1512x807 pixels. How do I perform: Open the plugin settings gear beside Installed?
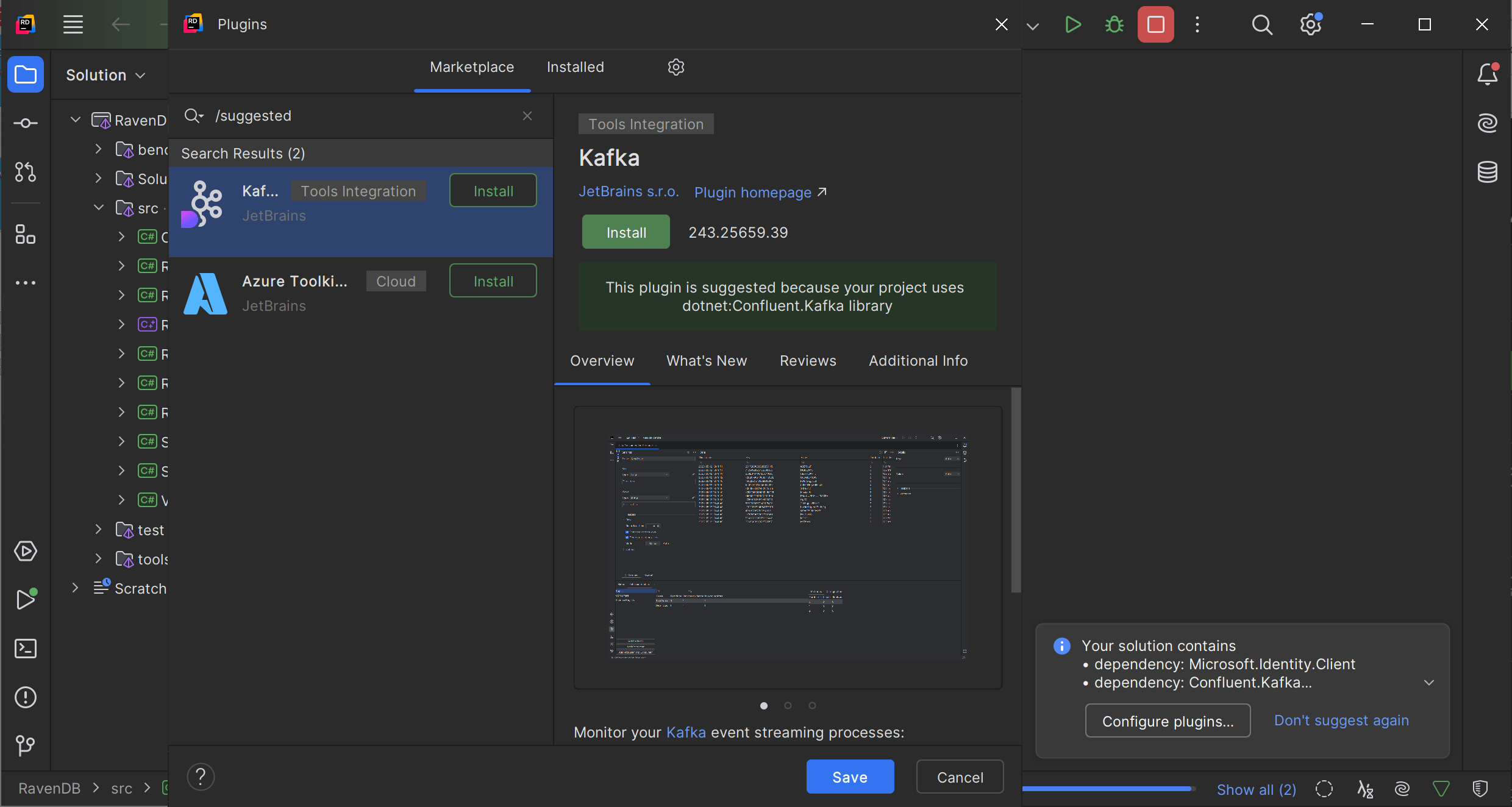pos(676,67)
